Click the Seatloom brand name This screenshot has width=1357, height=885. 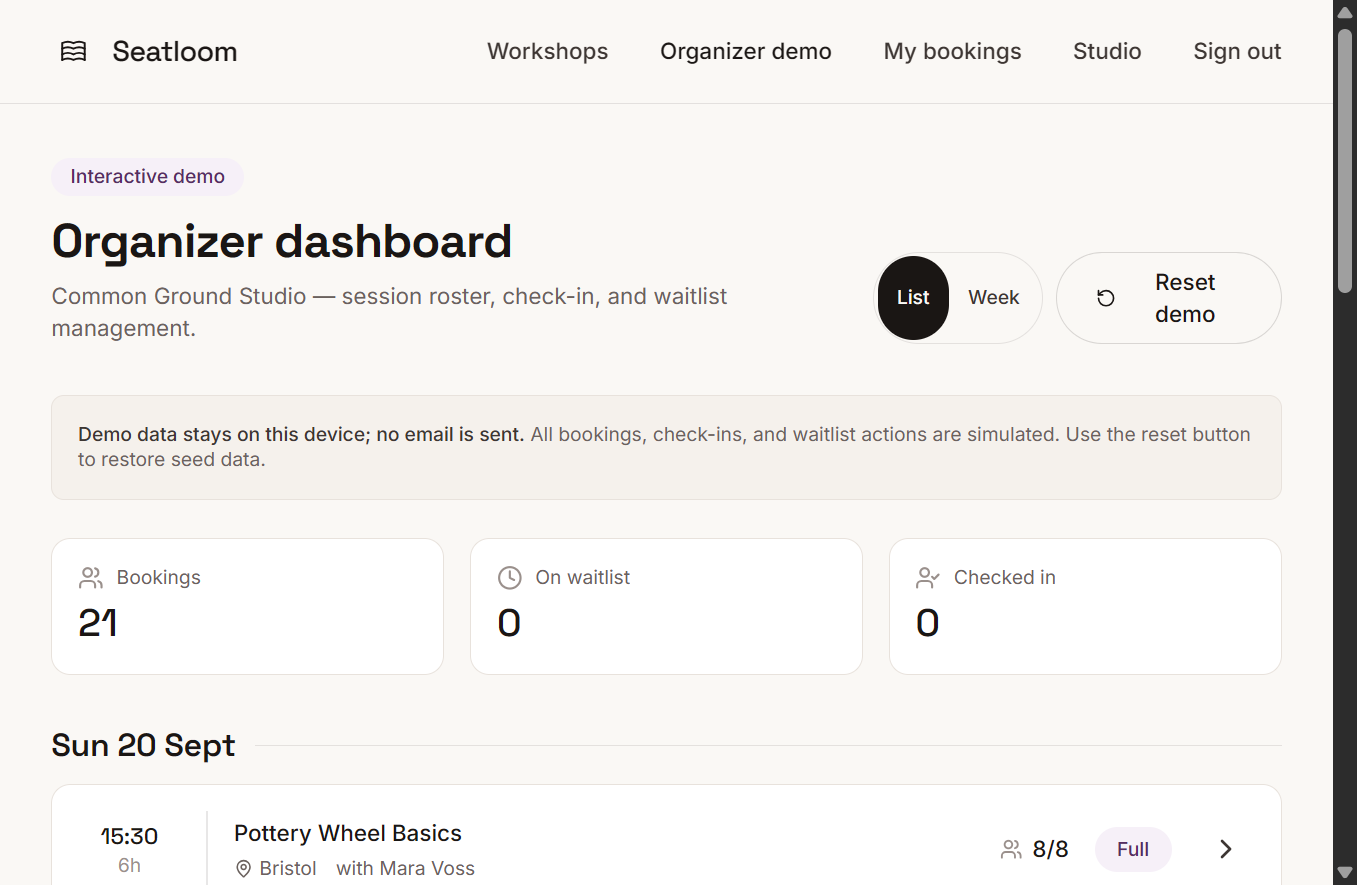coord(175,51)
